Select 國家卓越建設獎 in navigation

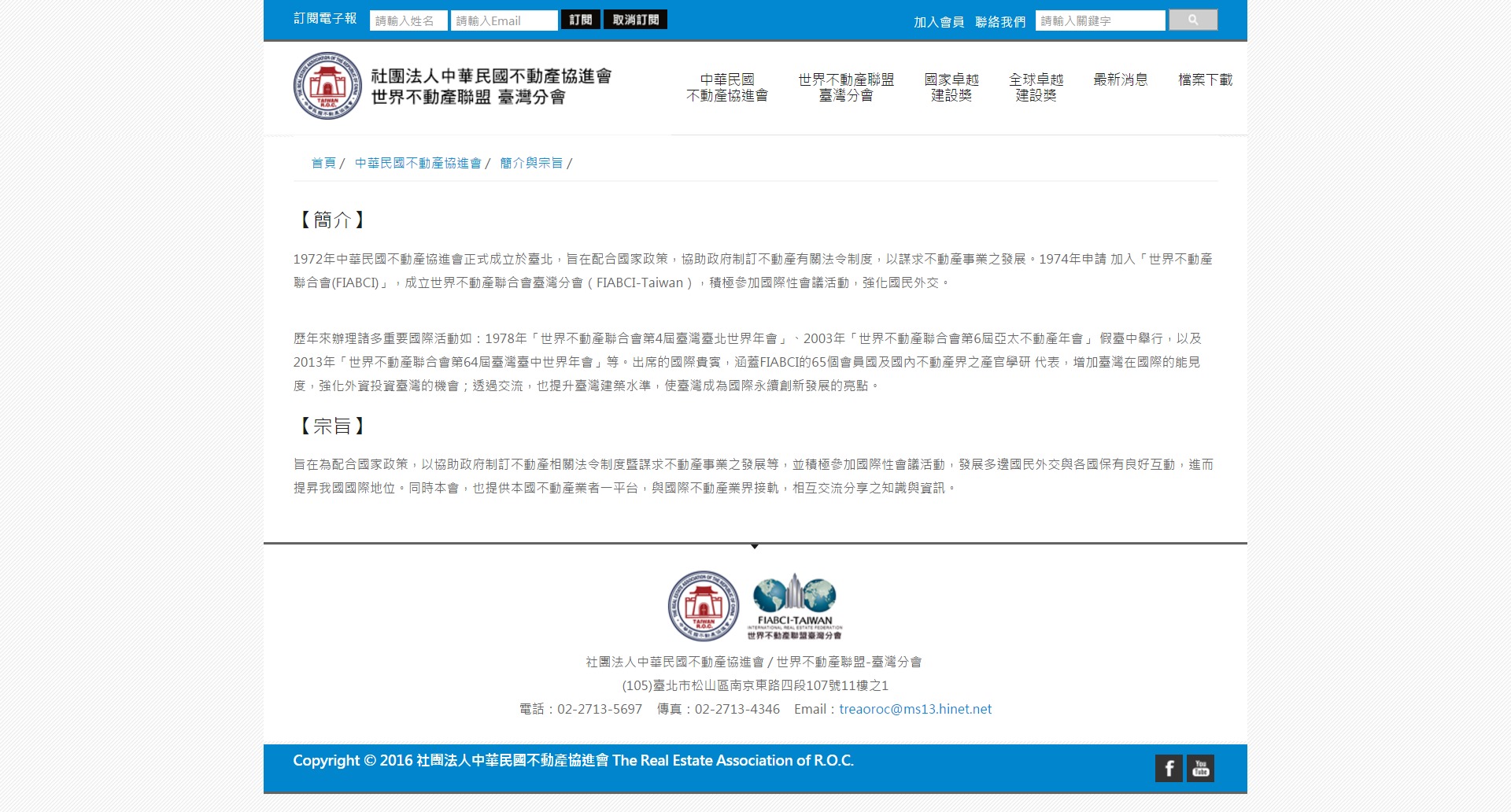[x=951, y=87]
